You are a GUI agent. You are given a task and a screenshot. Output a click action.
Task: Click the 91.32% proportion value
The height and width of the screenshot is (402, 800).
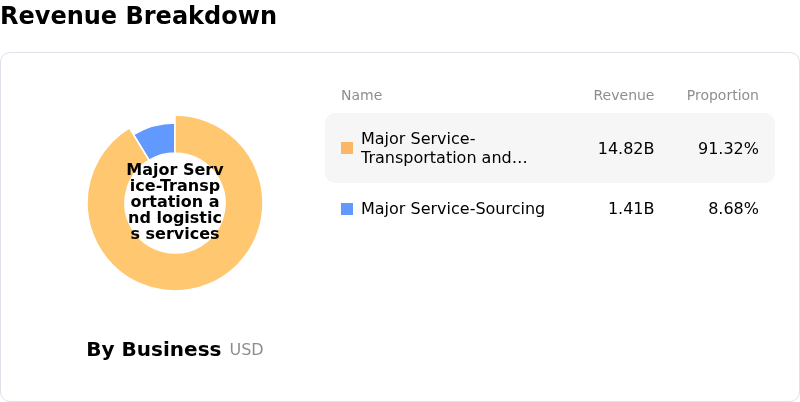(728, 148)
